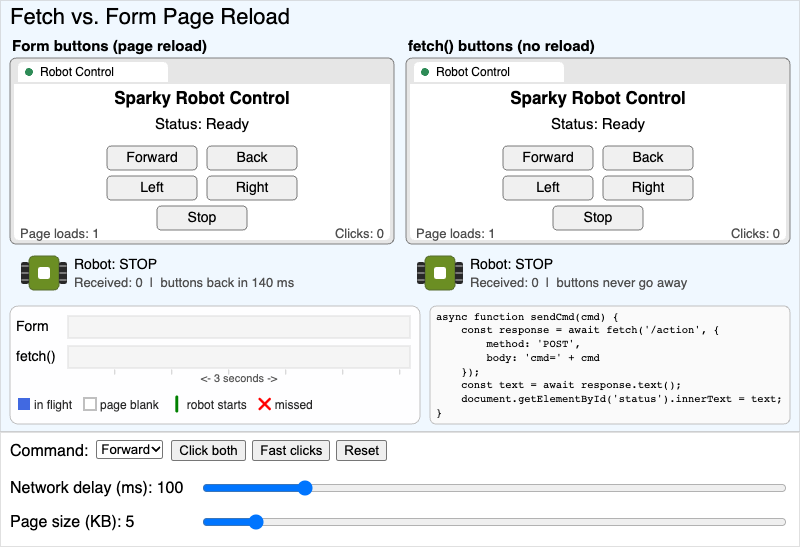Click green status dot in form panel tab

coord(29,72)
